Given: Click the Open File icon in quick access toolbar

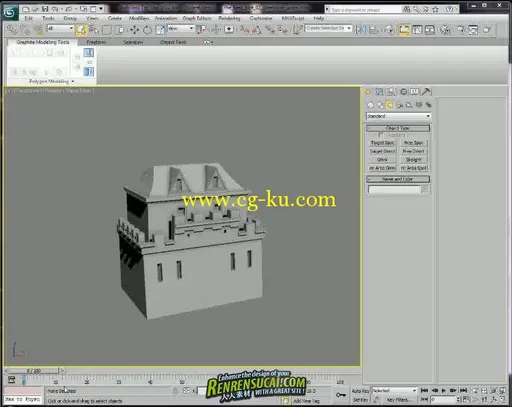Looking at the screenshot, I should coord(35,9).
